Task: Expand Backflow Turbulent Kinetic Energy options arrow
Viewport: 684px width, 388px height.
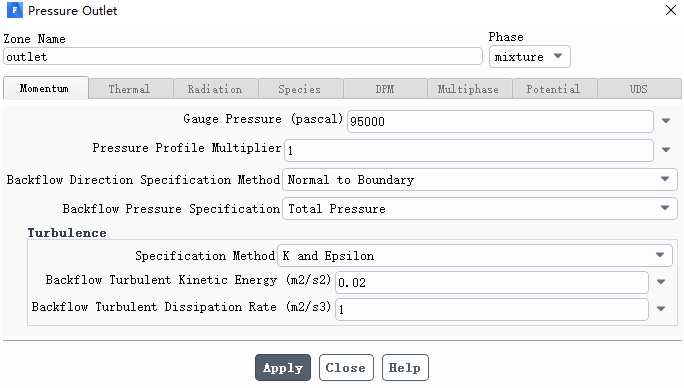Action: pos(661,282)
